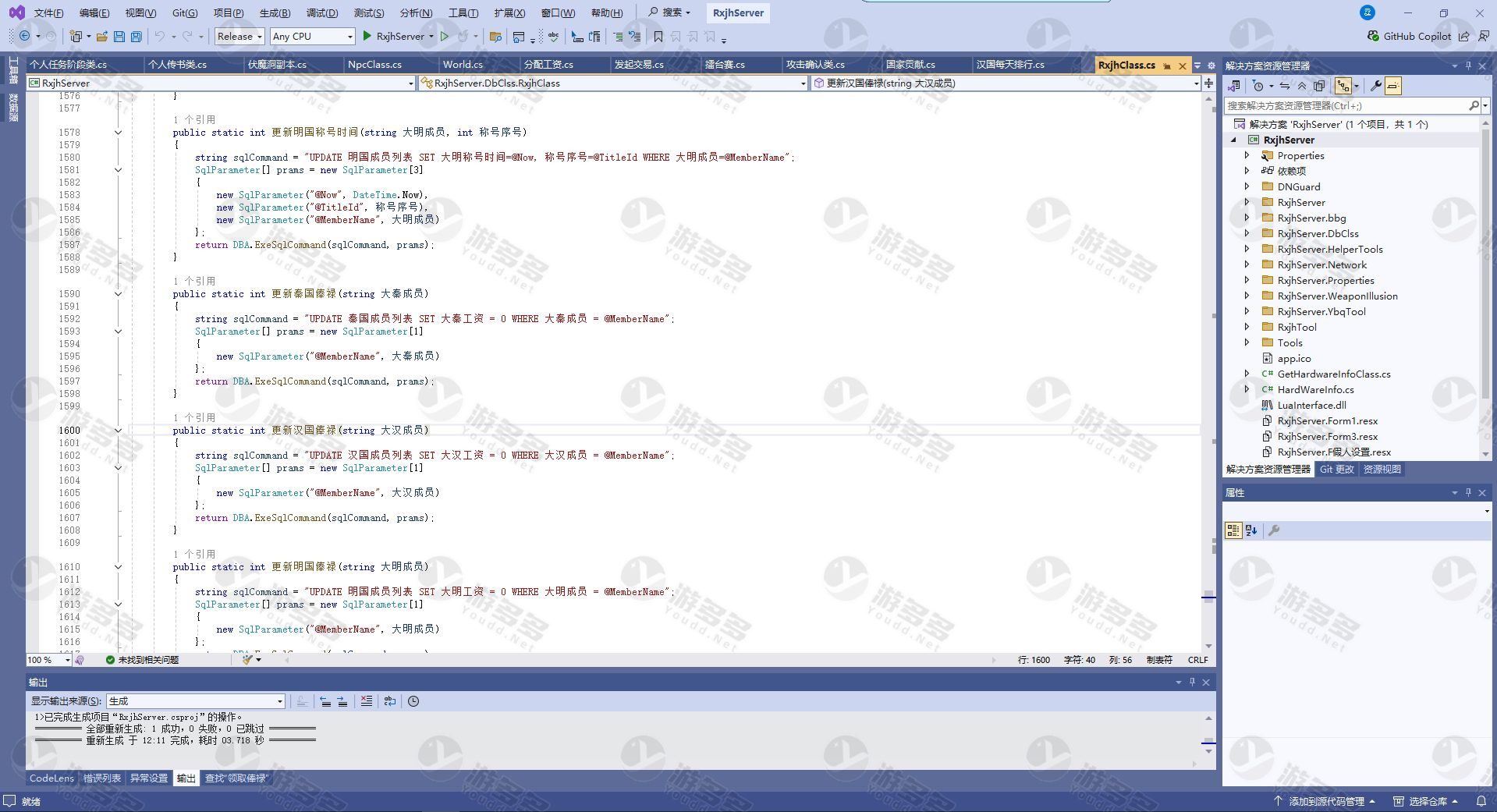Open the 生成(B) menu
This screenshot has width=1497, height=812.
click(x=275, y=12)
